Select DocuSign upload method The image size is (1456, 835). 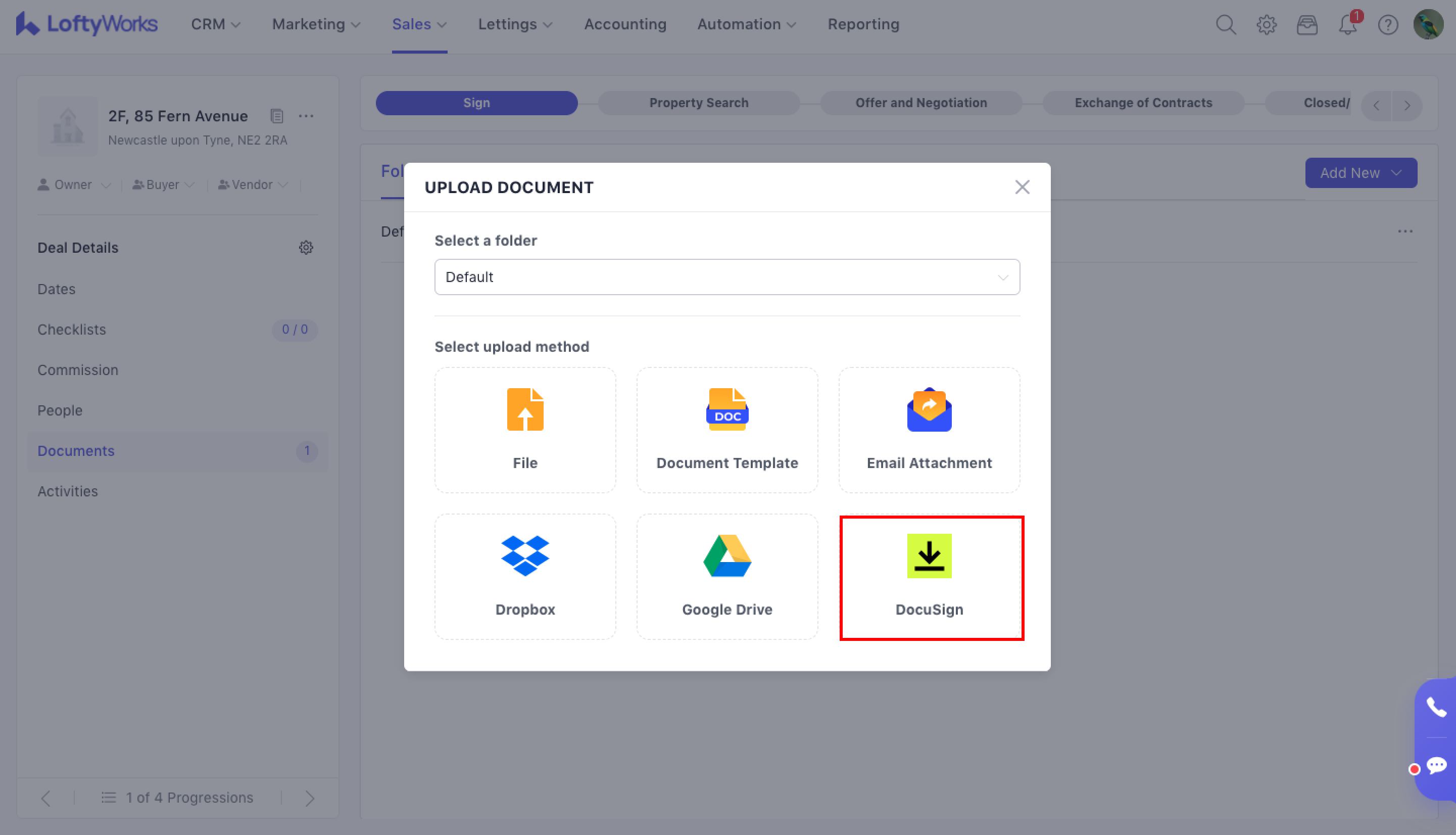click(x=929, y=576)
